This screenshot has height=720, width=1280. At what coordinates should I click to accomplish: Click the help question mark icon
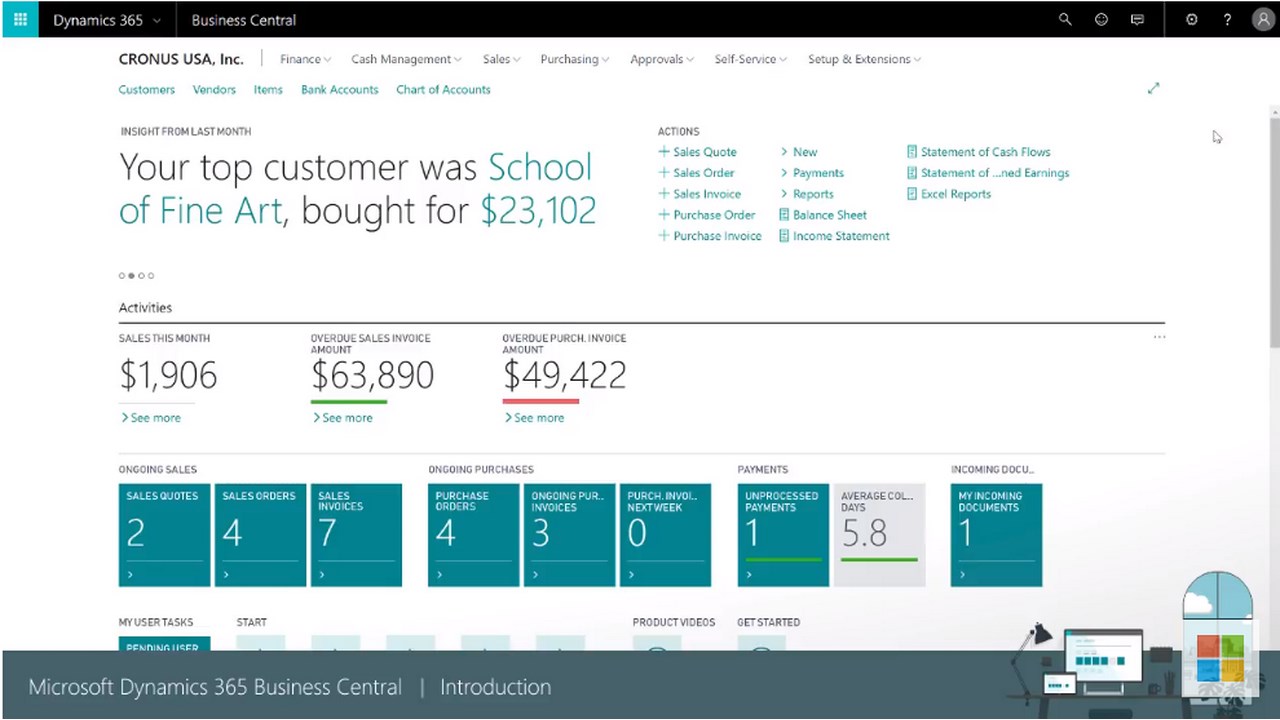tap(1227, 19)
